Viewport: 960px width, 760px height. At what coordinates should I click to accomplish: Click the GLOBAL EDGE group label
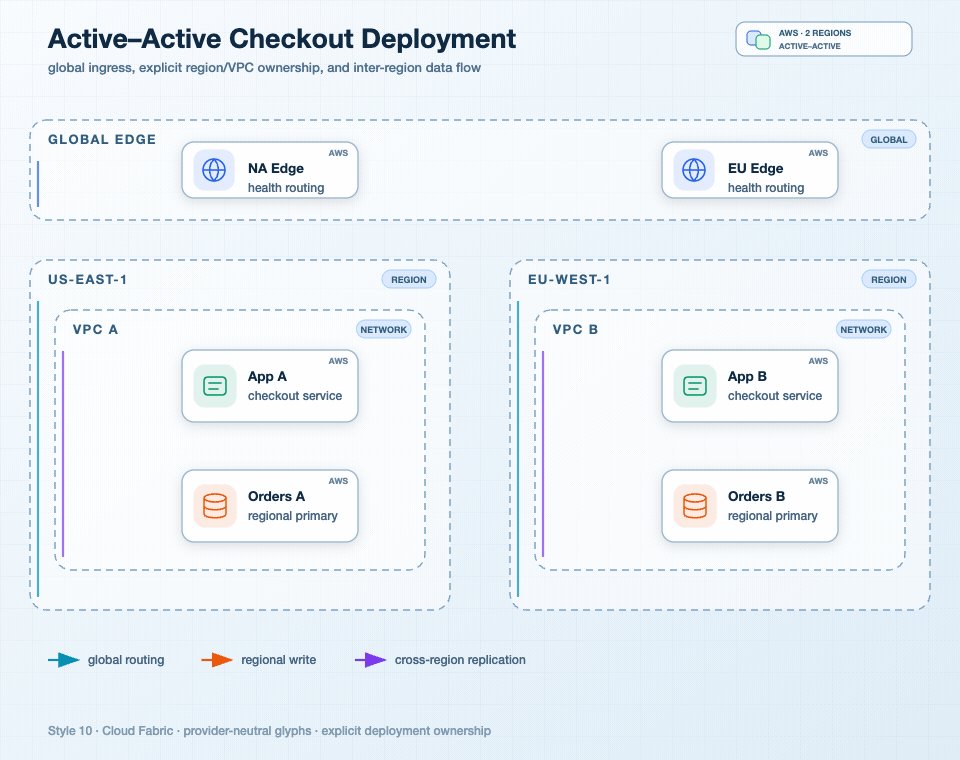pos(102,140)
